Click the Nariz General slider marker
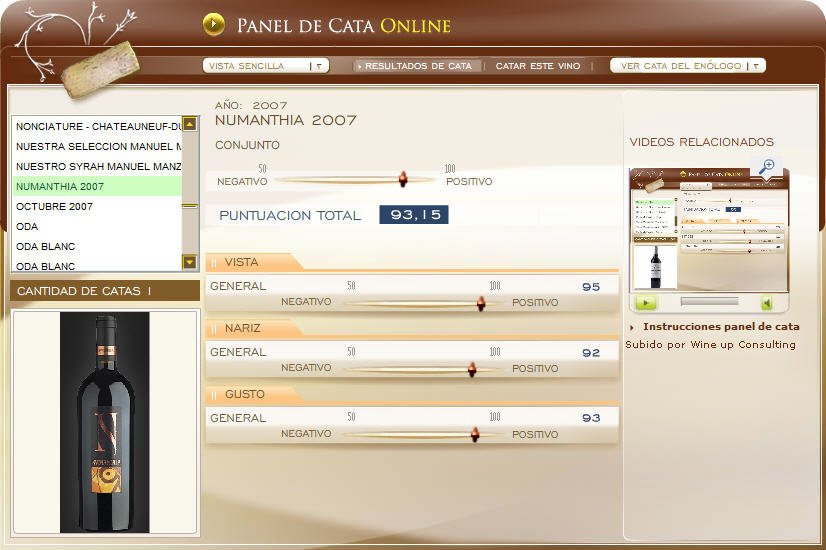 pos(472,369)
